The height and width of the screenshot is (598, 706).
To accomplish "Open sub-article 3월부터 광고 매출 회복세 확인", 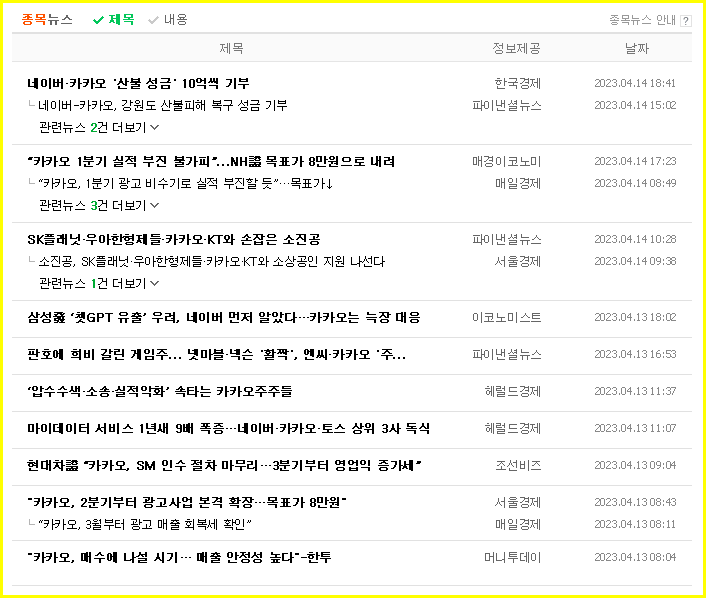I will point(145,524).
